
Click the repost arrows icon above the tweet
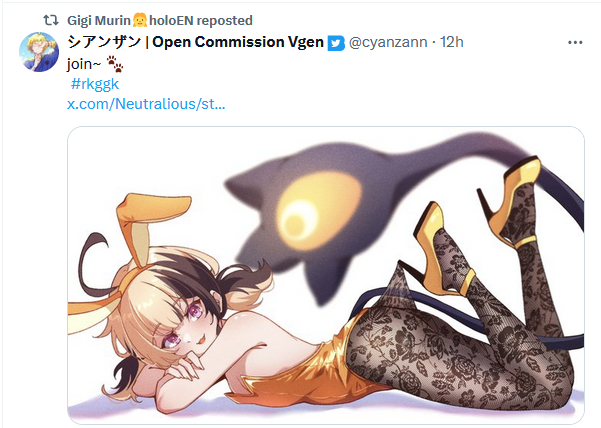tap(51, 20)
